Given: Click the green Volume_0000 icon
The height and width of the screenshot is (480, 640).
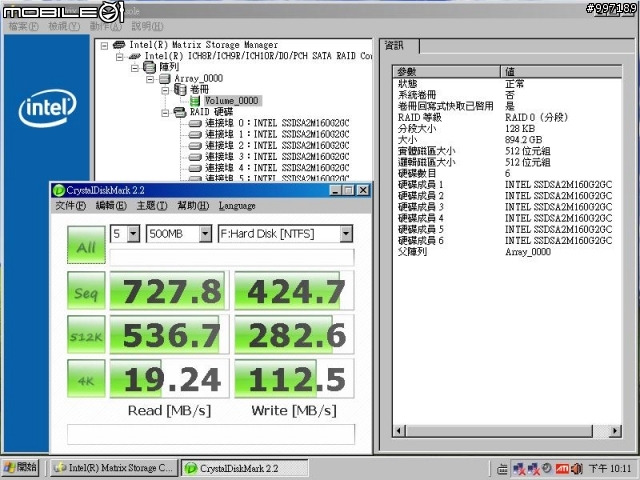Looking at the screenshot, I should pyautogui.click(x=195, y=101).
